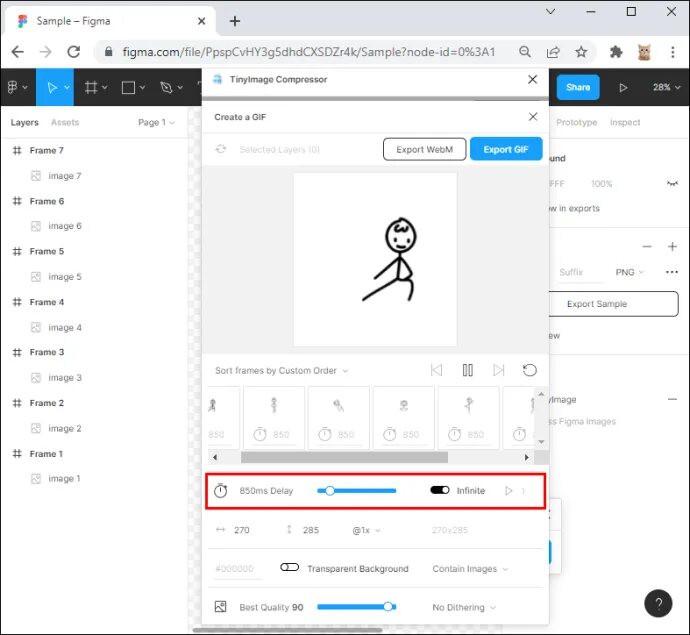Expand Frame tool options chevron
This screenshot has width=690, height=635.
[x=105, y=88]
